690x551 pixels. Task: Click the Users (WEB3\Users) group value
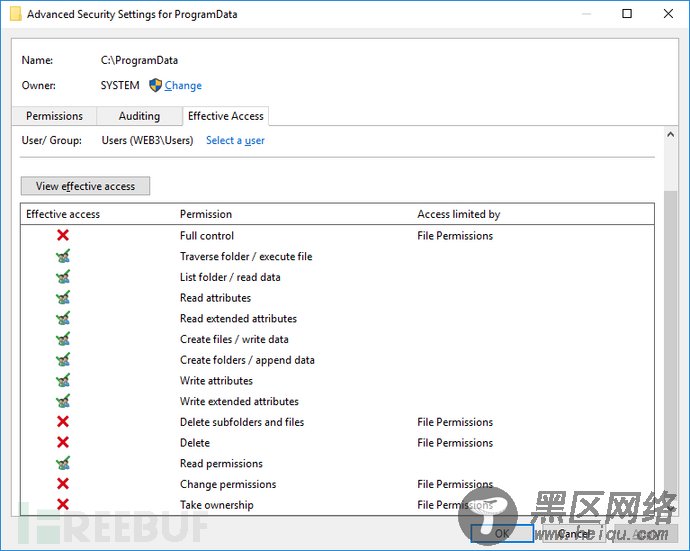147,140
